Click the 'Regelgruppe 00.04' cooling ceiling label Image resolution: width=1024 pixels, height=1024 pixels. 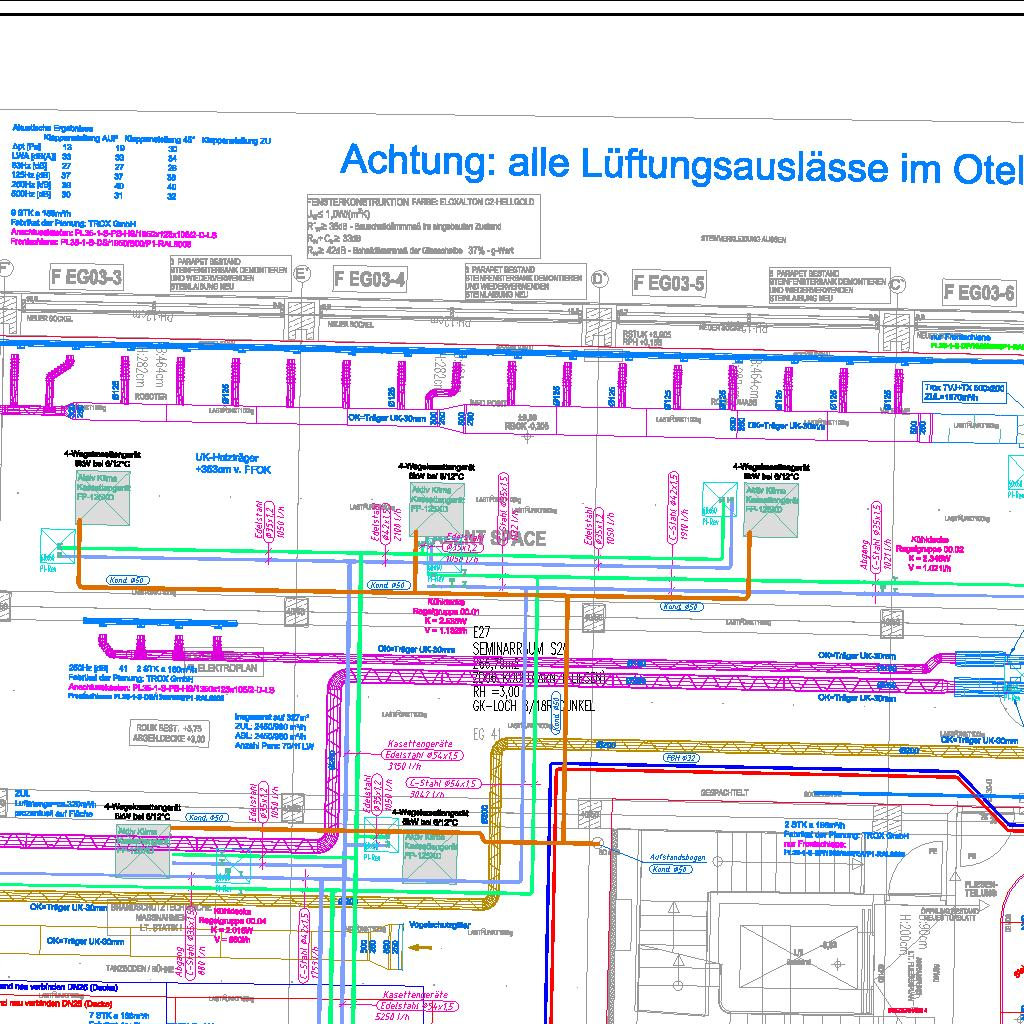pos(232,921)
